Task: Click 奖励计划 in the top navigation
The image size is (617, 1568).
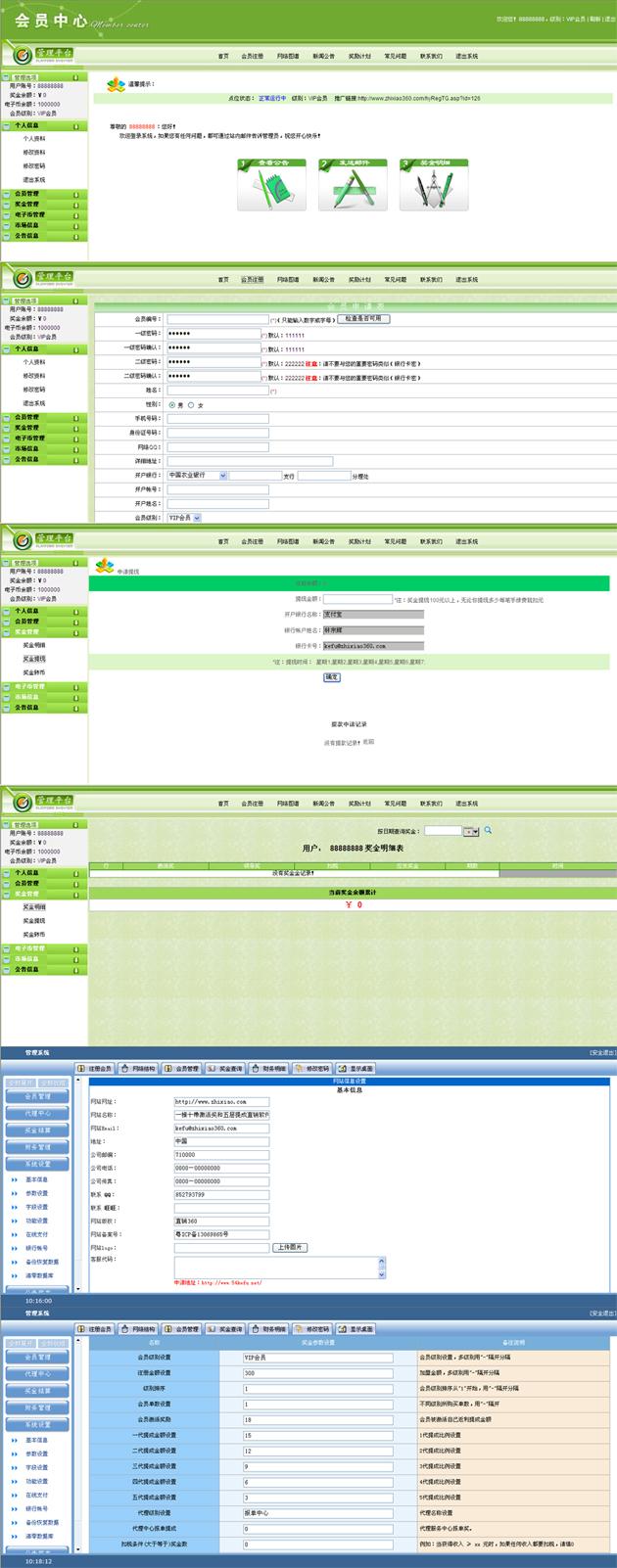Action: point(359,56)
